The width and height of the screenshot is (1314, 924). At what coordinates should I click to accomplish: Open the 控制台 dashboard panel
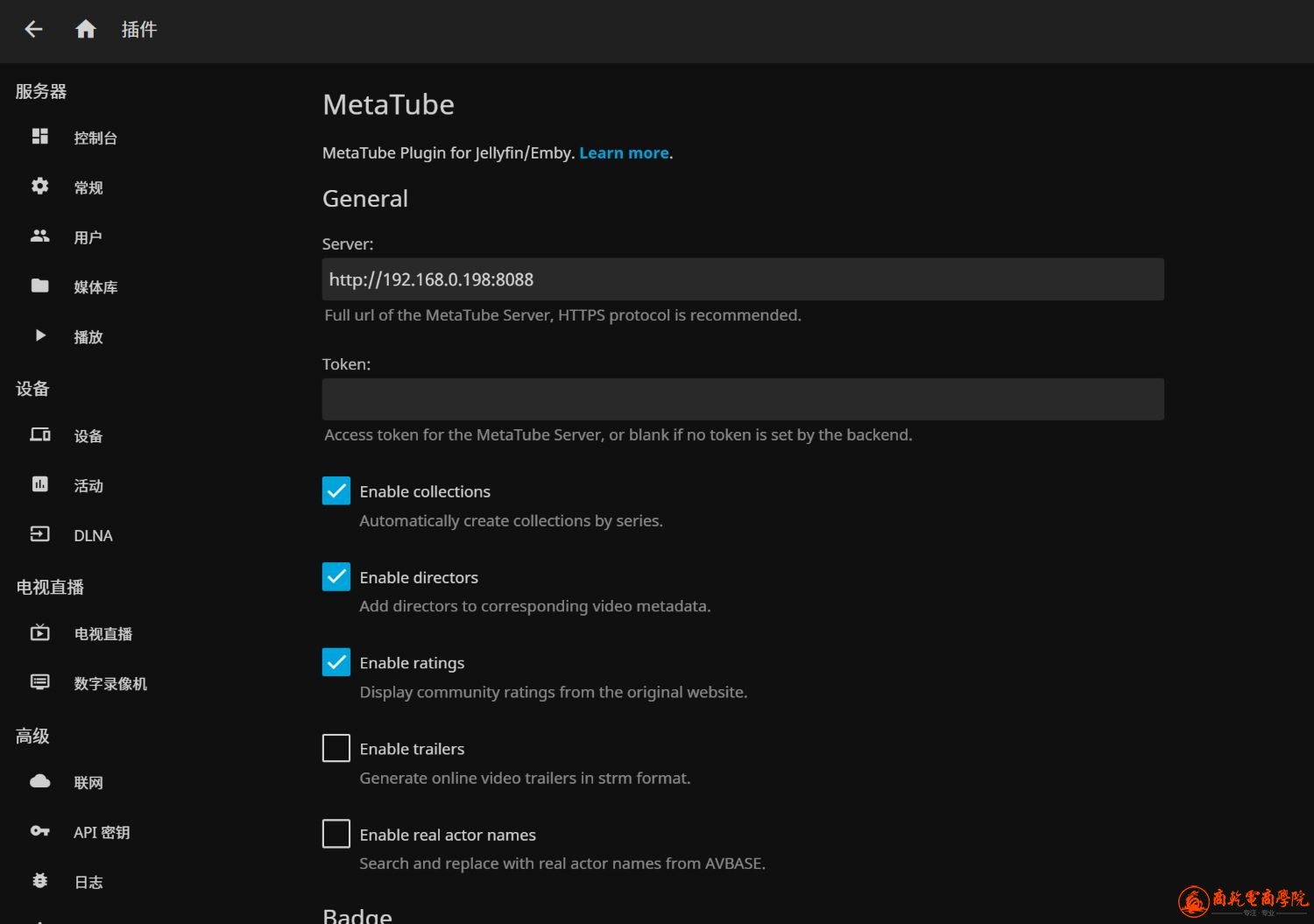(x=95, y=137)
